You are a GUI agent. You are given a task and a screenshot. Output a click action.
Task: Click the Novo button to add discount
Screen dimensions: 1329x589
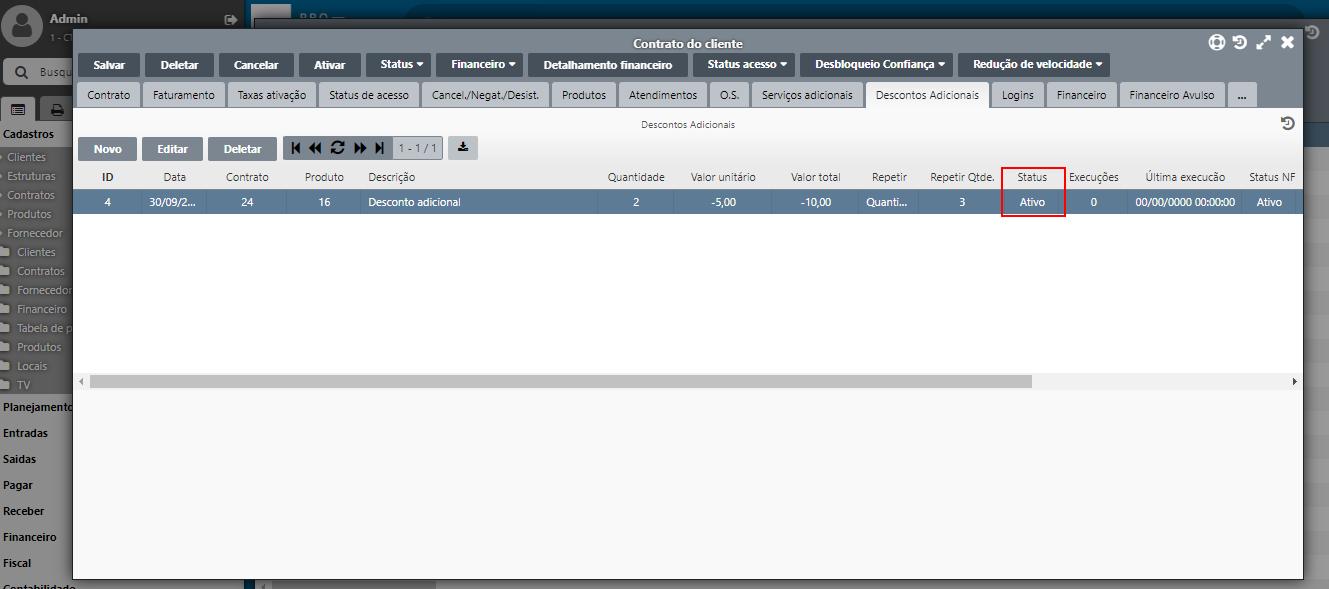[108, 149]
